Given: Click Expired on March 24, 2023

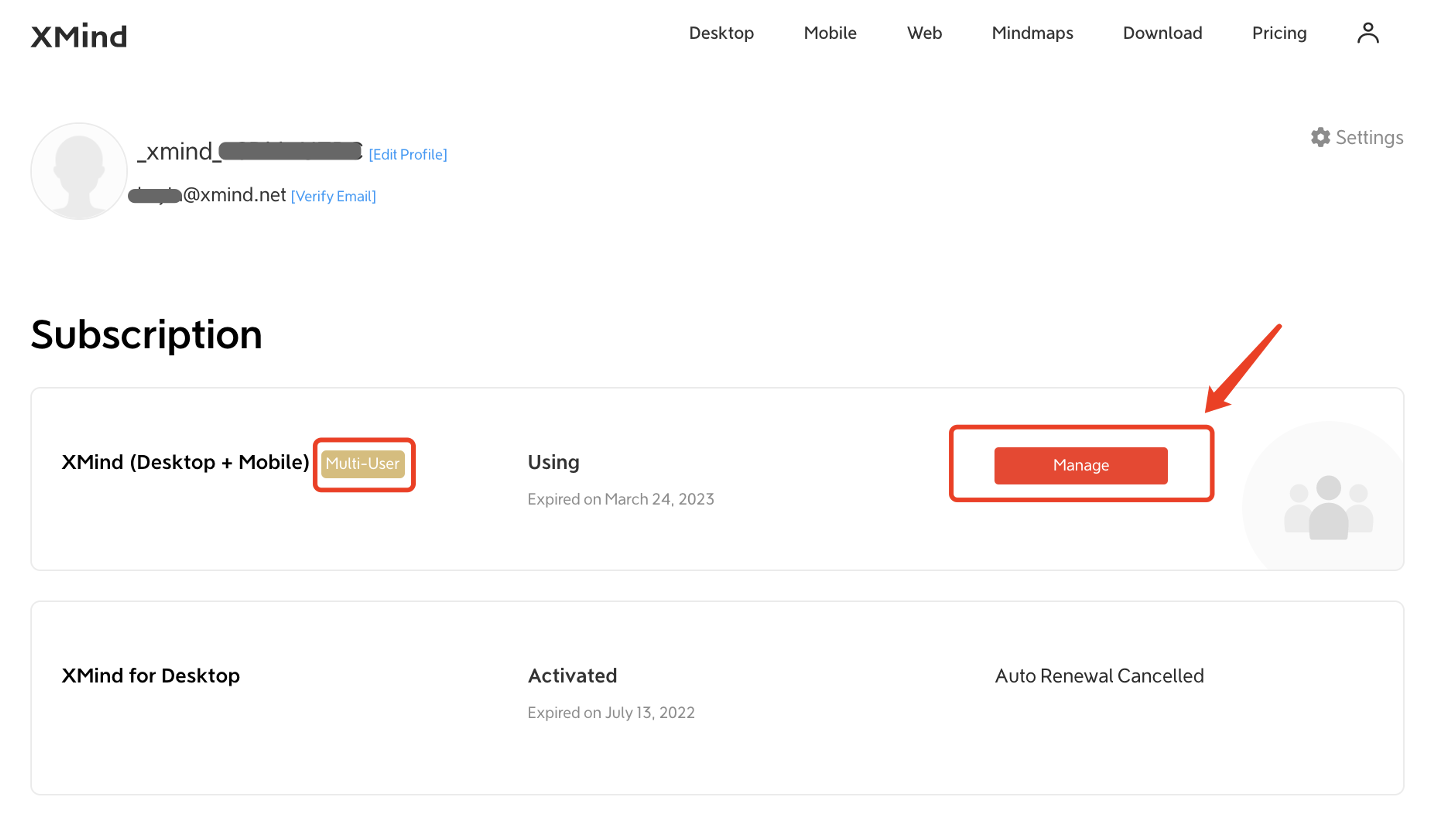Looking at the screenshot, I should click(621, 499).
